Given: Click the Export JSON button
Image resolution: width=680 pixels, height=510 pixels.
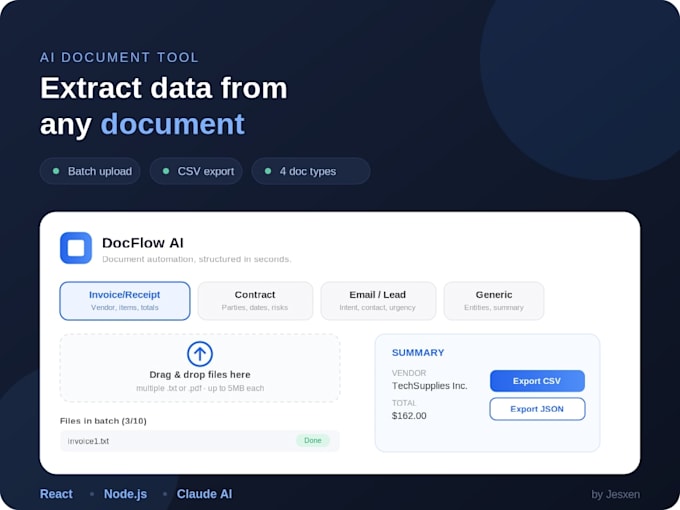Looking at the screenshot, I should (537, 409).
